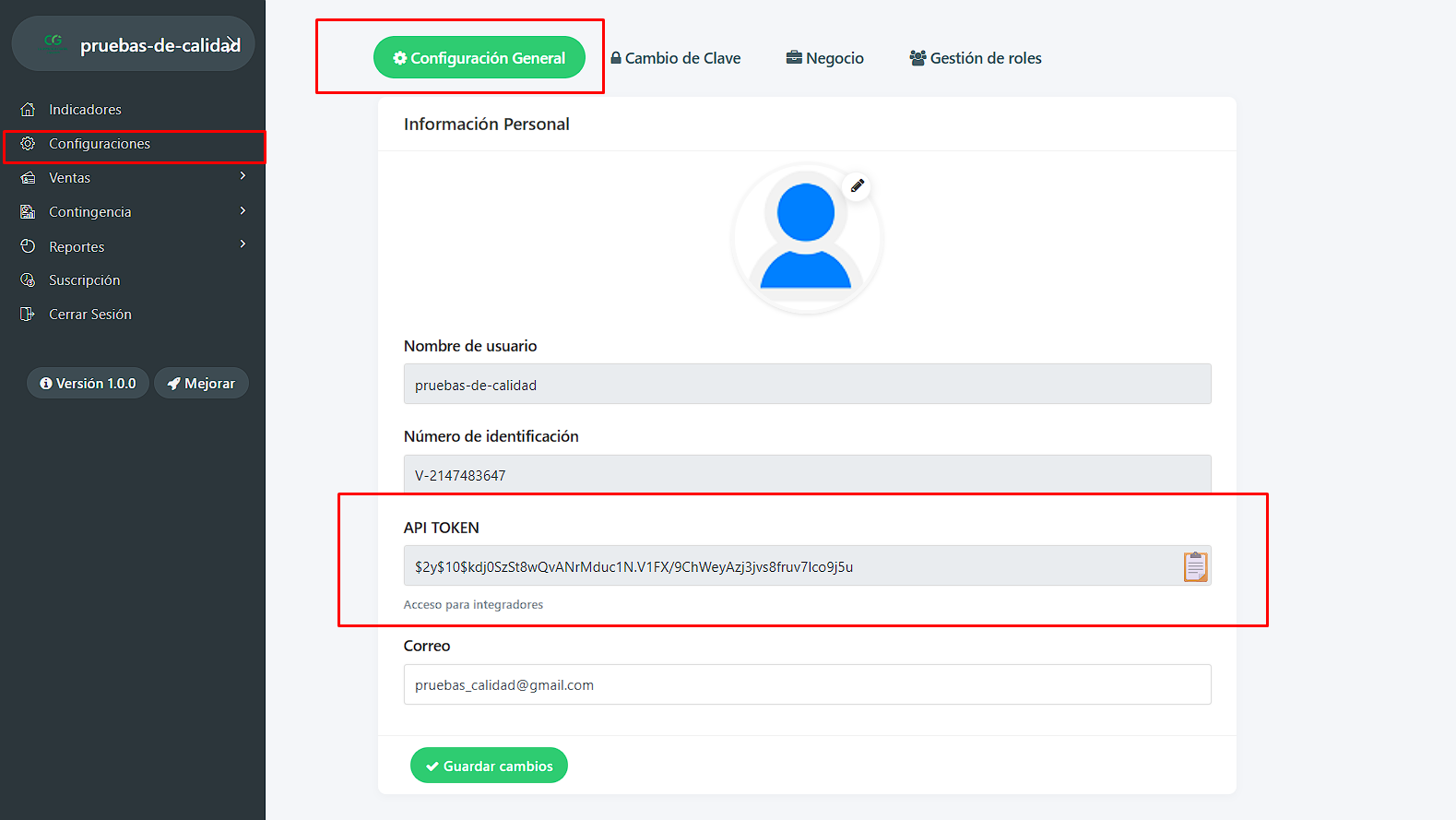The width and height of the screenshot is (1456, 820).
Task: Open Gestión de roles tab
Action: click(976, 58)
